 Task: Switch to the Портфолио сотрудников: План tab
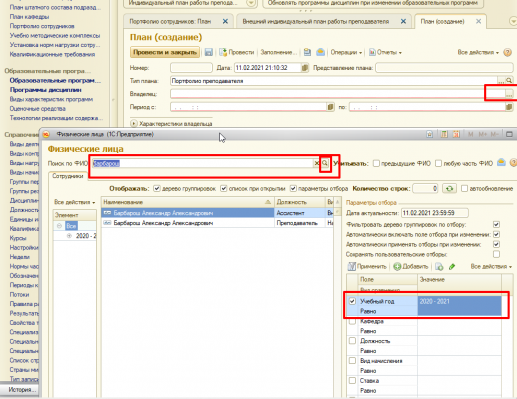pyautogui.click(x=170, y=21)
